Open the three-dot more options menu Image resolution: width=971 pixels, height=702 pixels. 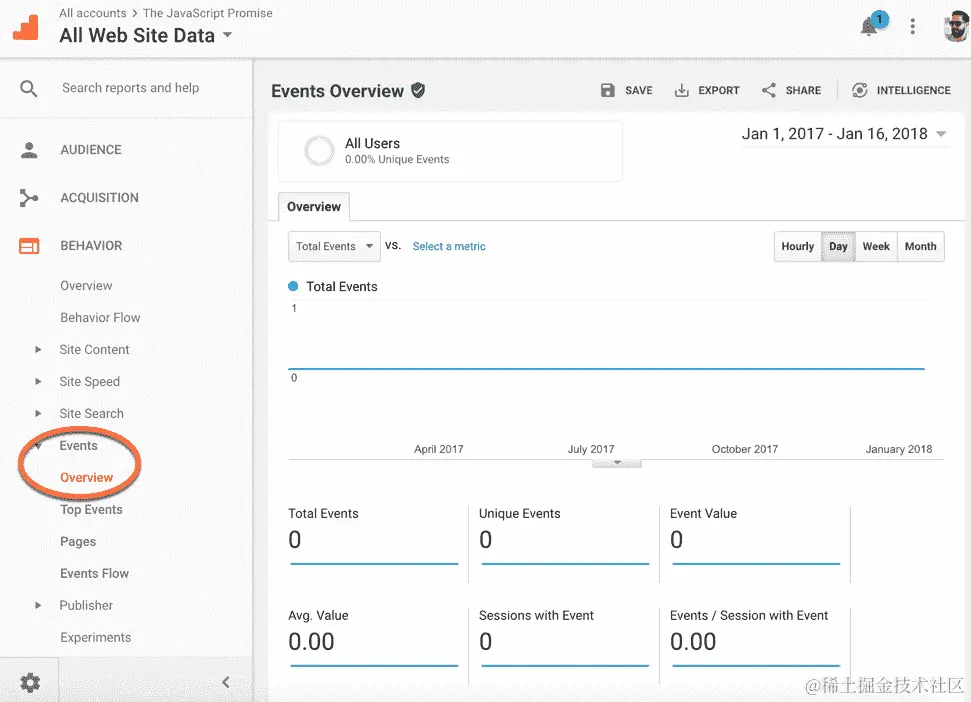click(912, 26)
